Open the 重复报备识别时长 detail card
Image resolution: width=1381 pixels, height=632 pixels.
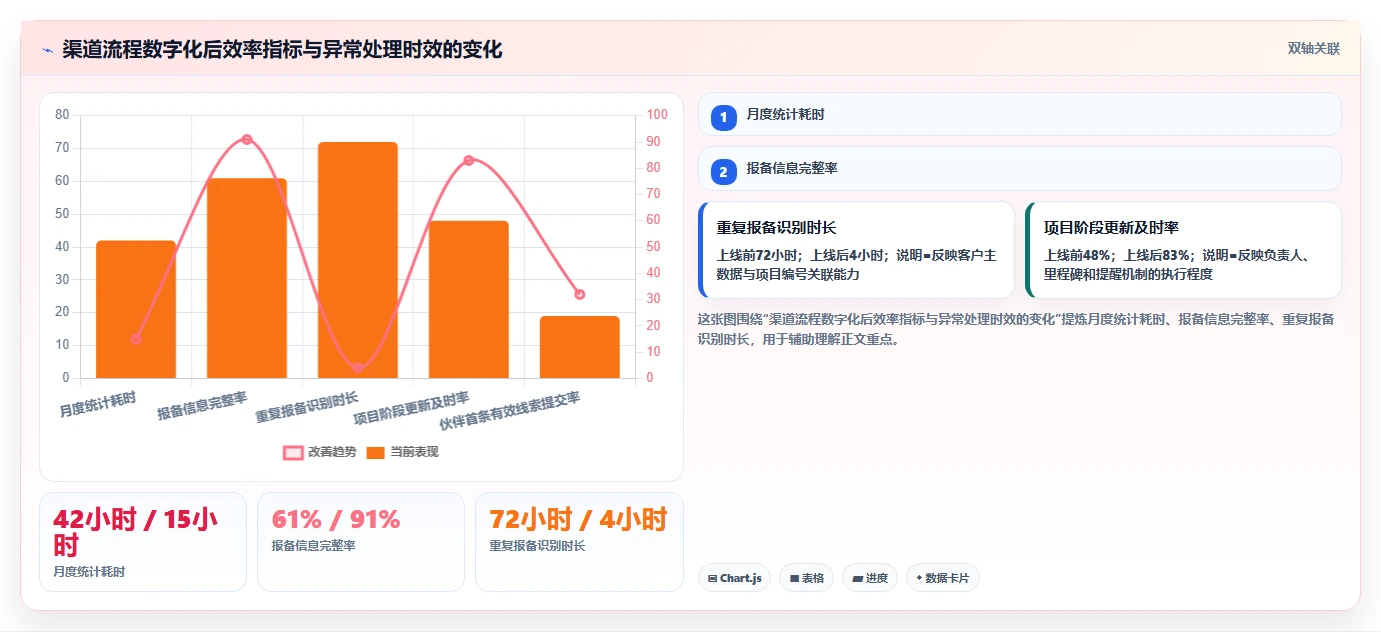point(856,250)
